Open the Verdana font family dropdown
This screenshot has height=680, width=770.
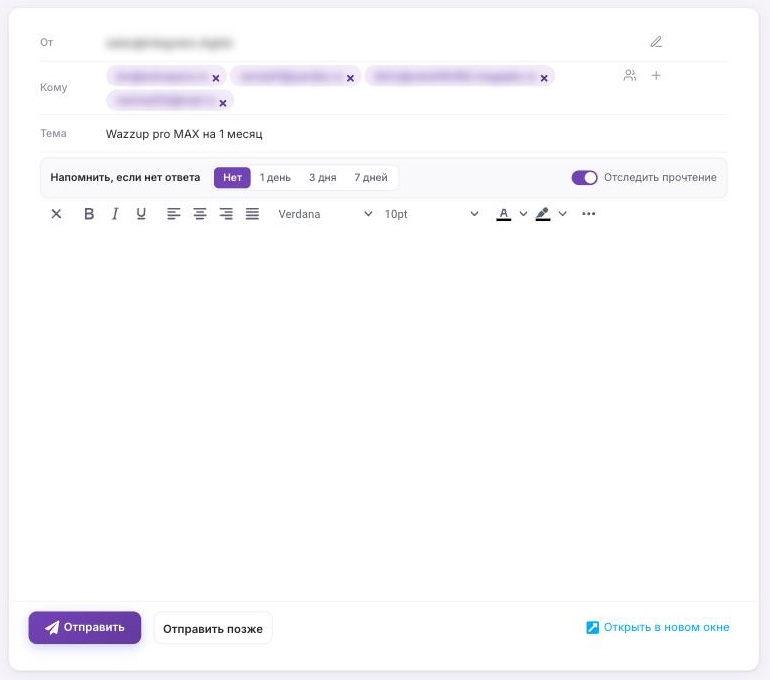(x=325, y=214)
